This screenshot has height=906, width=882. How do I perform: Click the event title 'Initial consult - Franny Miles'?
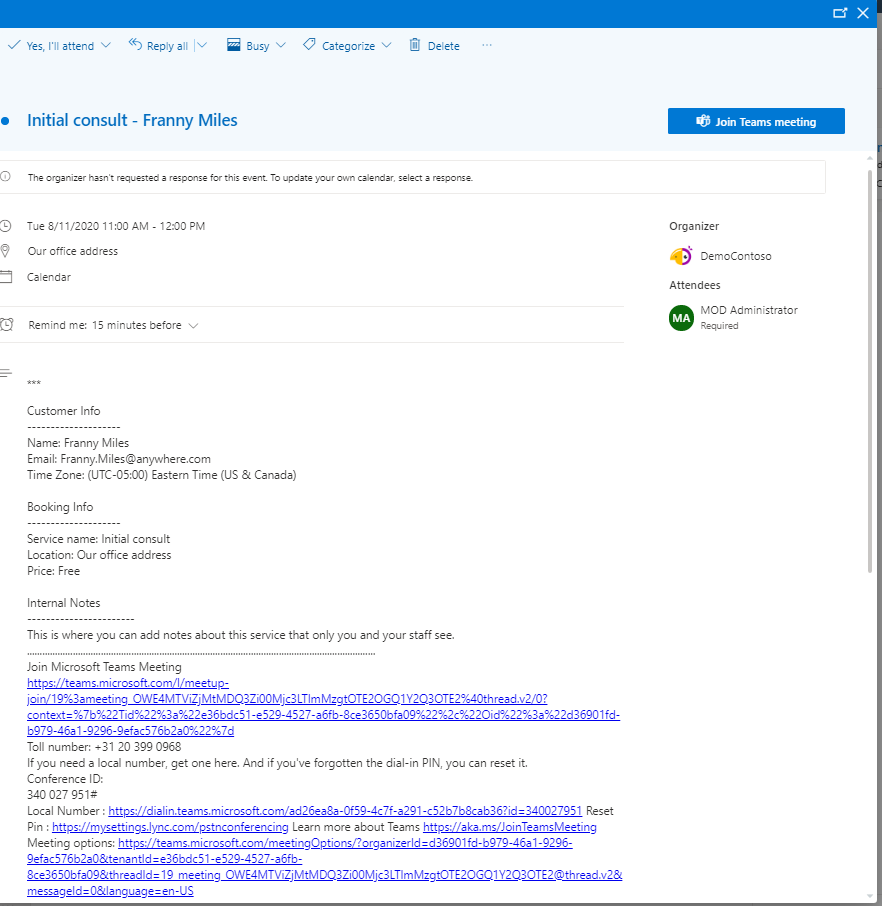pos(132,120)
